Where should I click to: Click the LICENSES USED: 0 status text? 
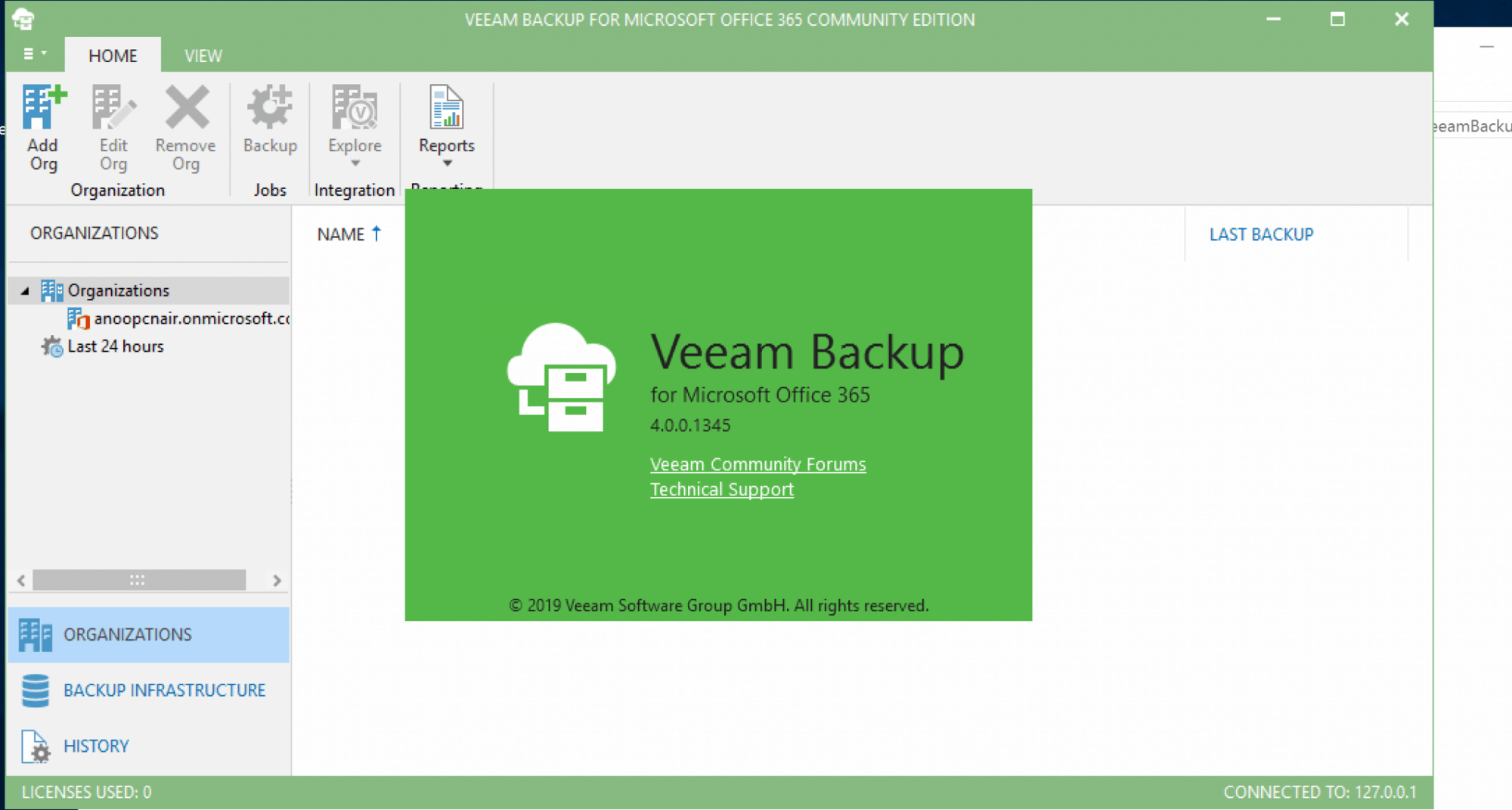pos(86,793)
